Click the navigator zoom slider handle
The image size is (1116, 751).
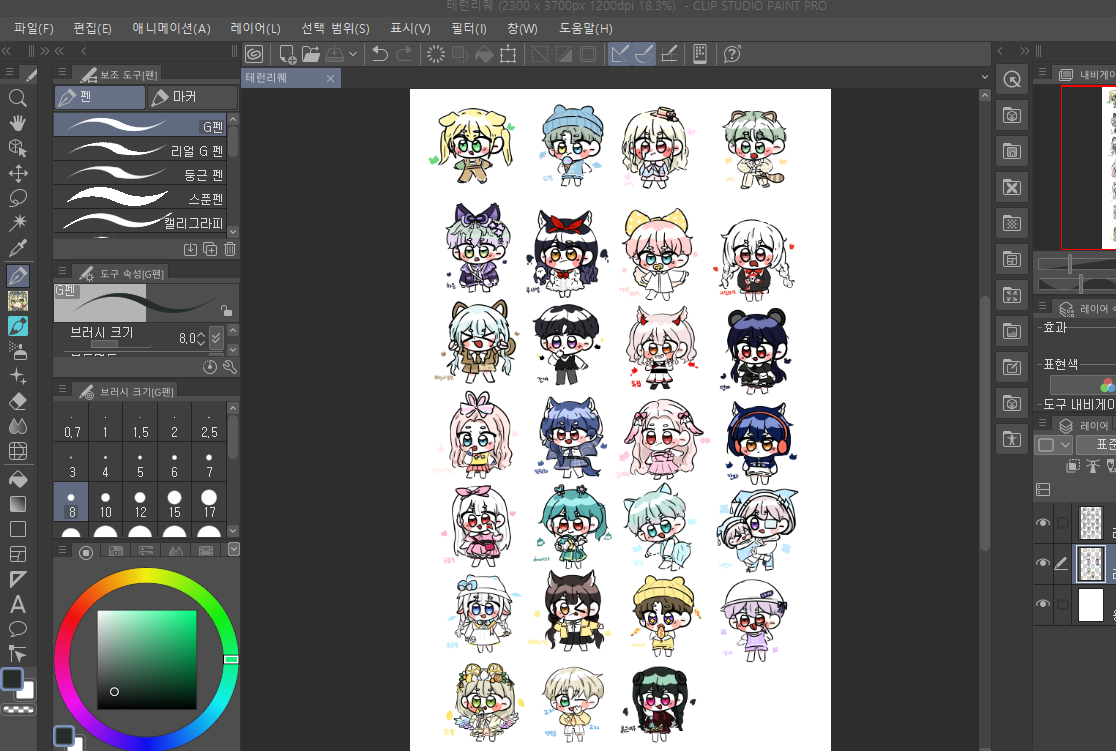click(1070, 264)
